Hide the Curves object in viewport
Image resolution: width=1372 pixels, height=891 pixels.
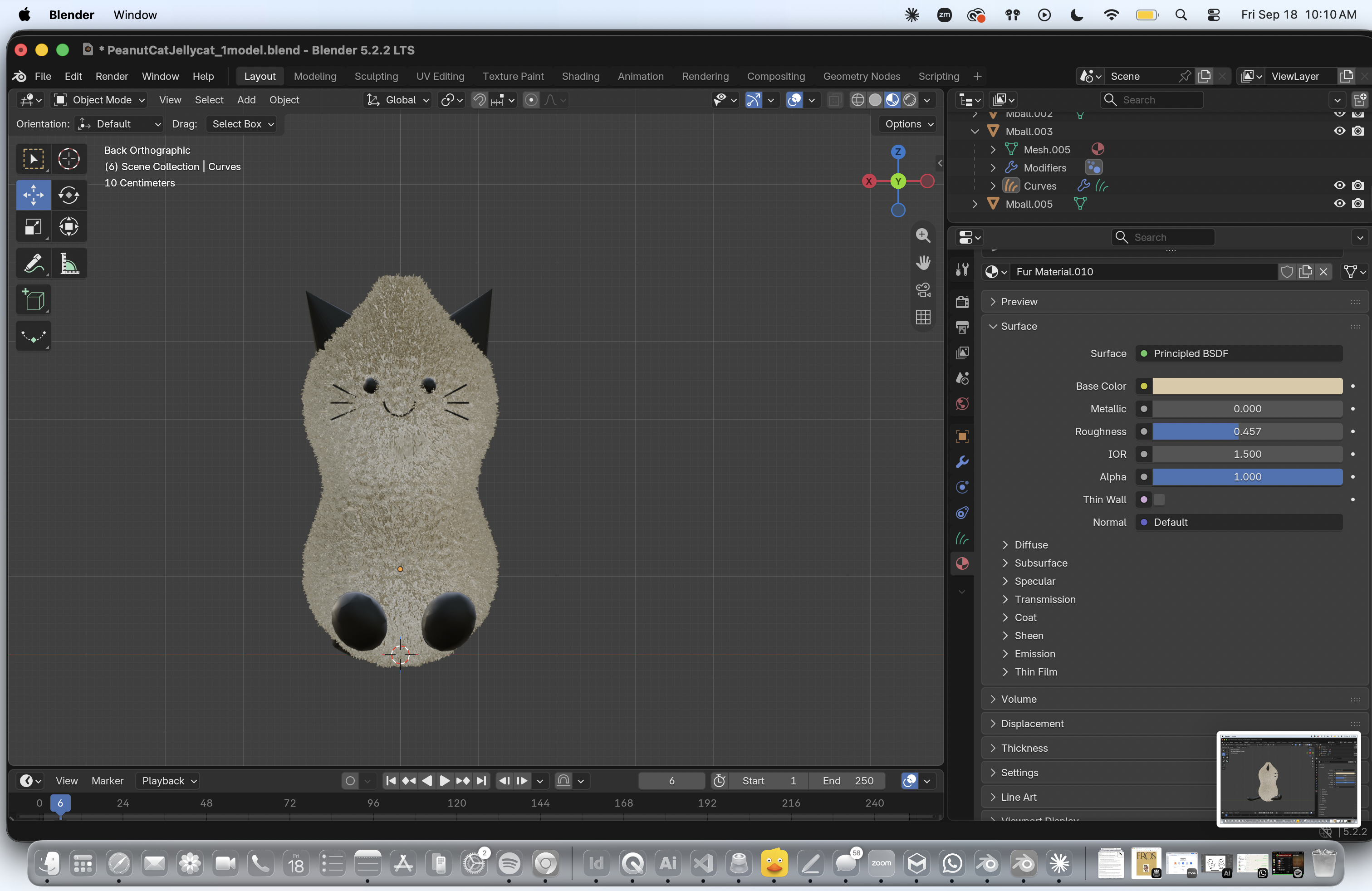[x=1339, y=186]
